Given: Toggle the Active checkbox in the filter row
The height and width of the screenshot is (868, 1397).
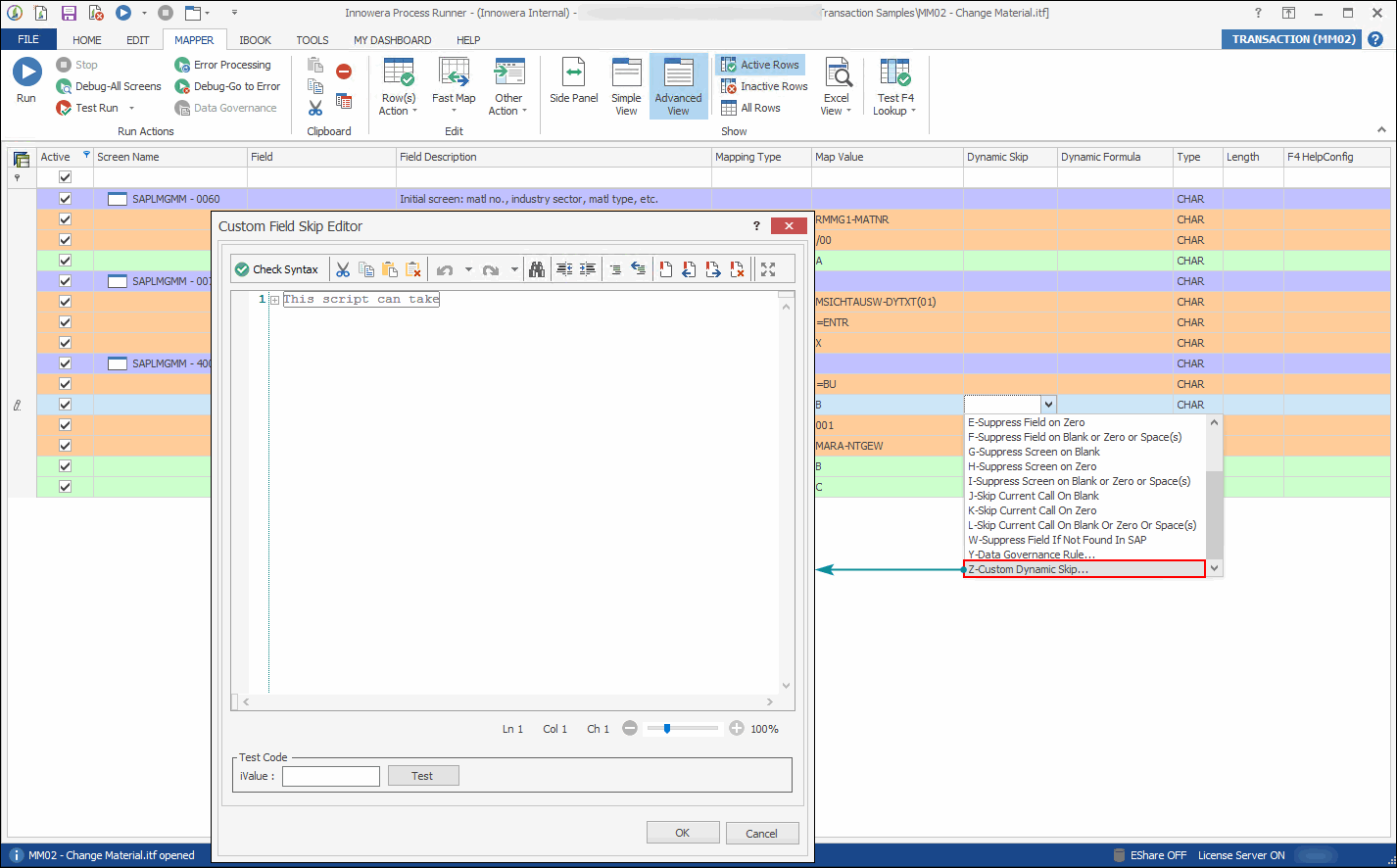Looking at the screenshot, I should tap(66, 177).
